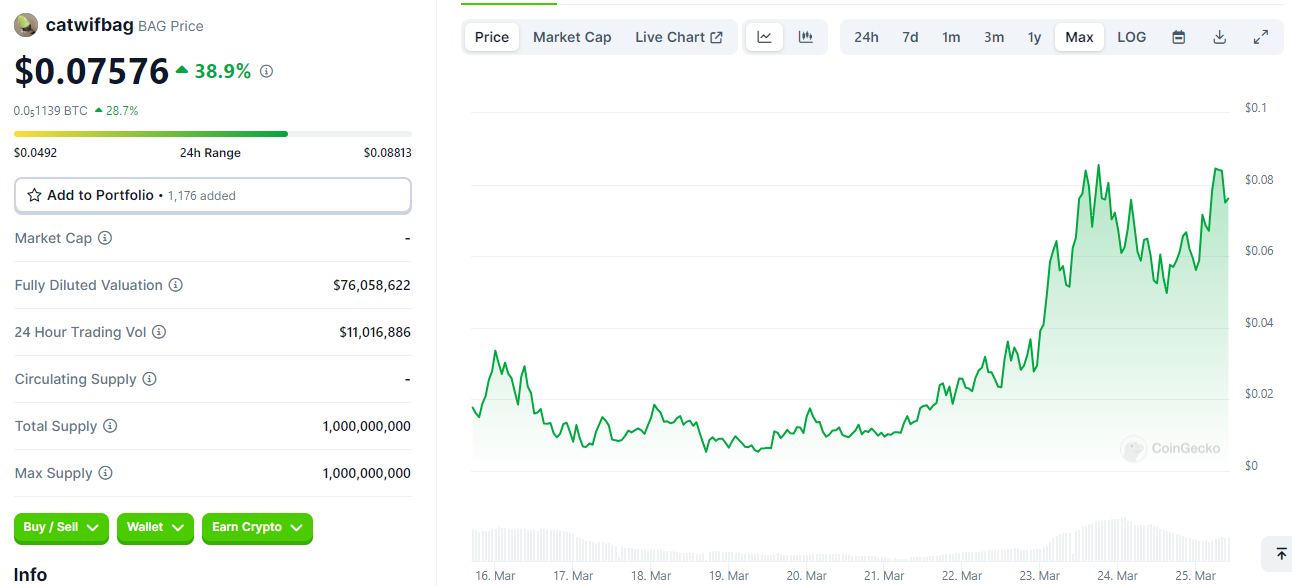Image resolution: width=1292 pixels, height=586 pixels.
Task: Switch to the candlestick chart view icon
Action: [805, 37]
